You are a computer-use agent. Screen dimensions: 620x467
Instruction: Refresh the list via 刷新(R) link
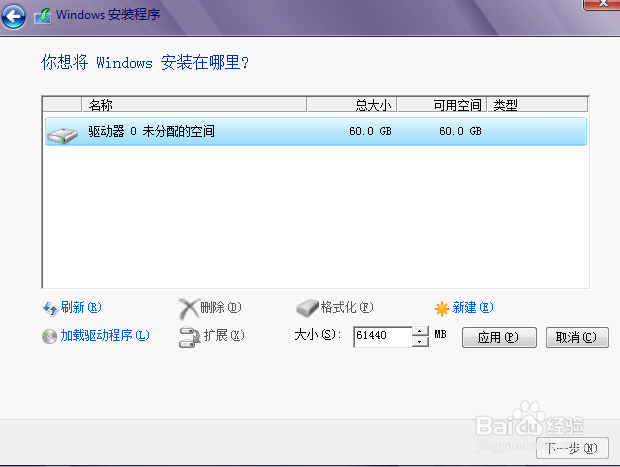pyautogui.click(x=81, y=307)
